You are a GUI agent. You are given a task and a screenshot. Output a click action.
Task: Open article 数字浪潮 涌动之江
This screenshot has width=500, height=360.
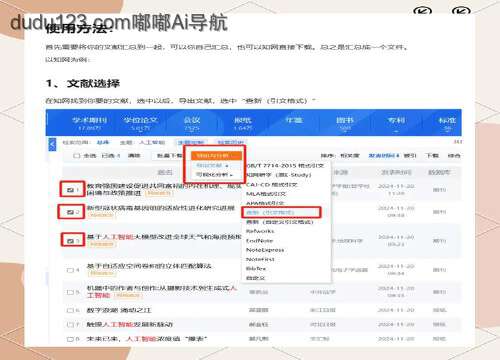coord(119,310)
